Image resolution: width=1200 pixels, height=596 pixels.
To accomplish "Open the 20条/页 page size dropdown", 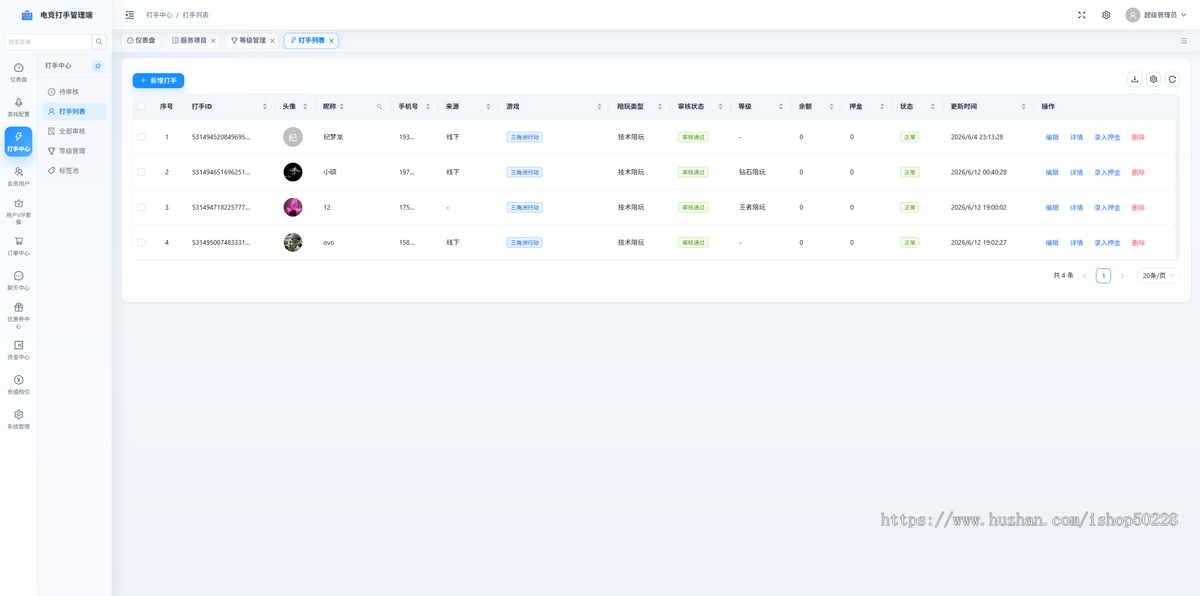I will (x=1158, y=276).
